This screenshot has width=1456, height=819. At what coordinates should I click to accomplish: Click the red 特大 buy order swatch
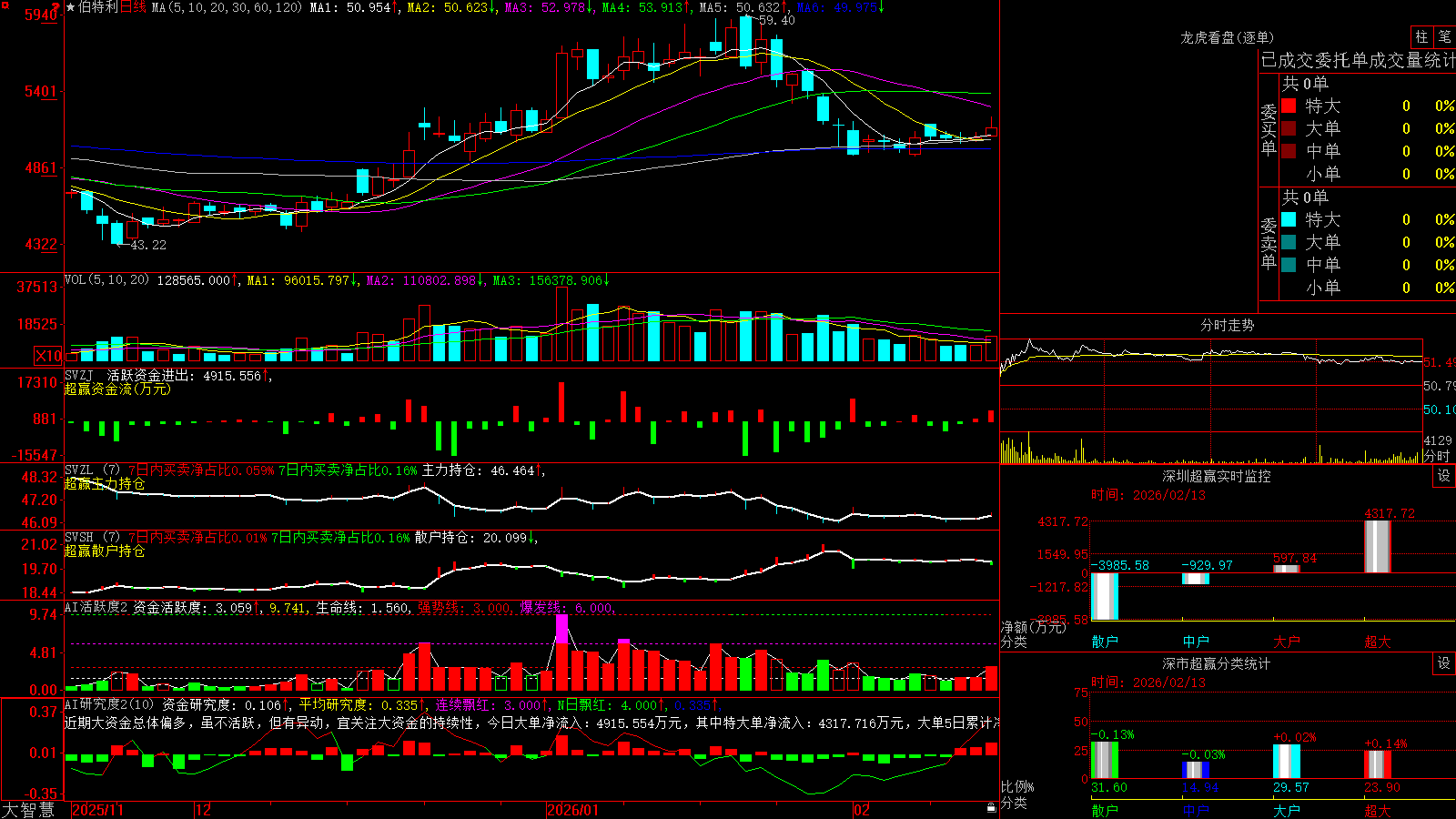coord(1289,106)
